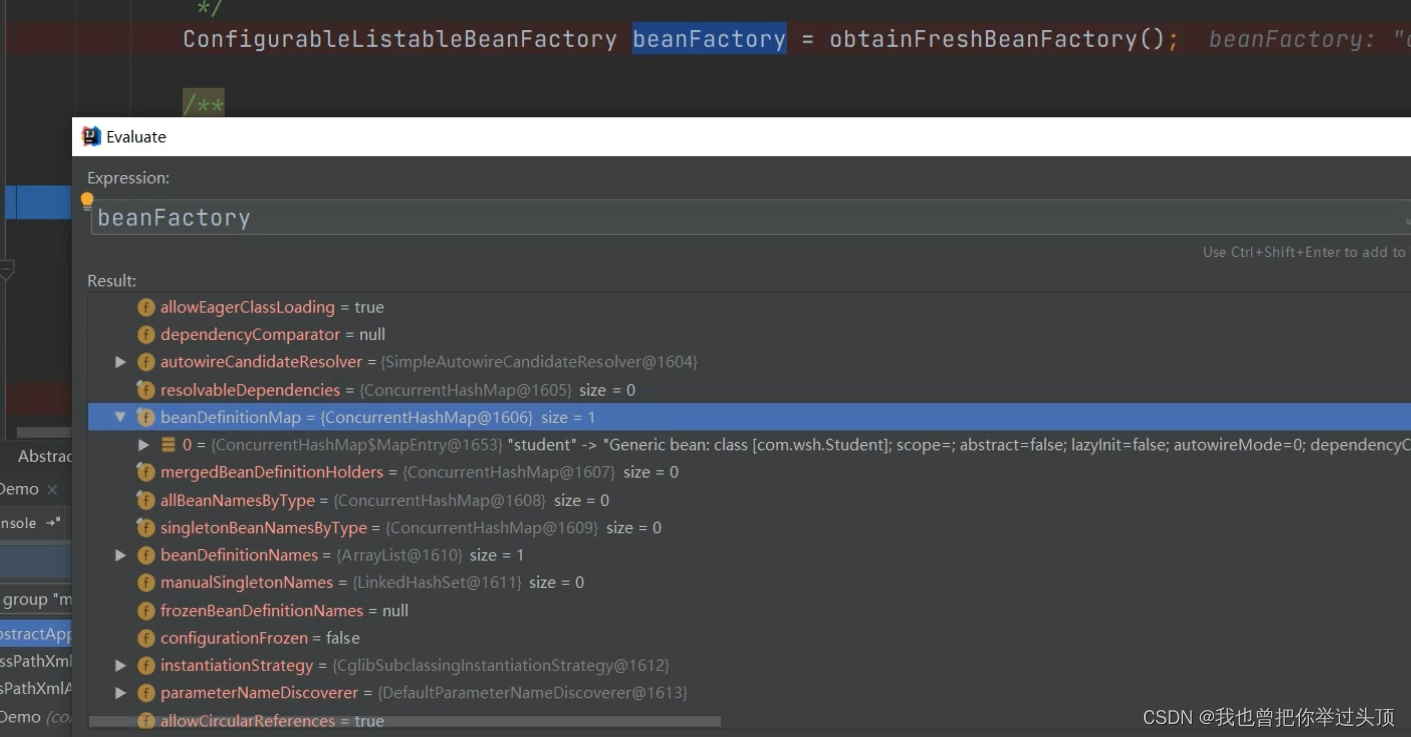Click field icon of beanDefinitionNames
Viewport: 1411px width, 737px height.
tap(146, 555)
